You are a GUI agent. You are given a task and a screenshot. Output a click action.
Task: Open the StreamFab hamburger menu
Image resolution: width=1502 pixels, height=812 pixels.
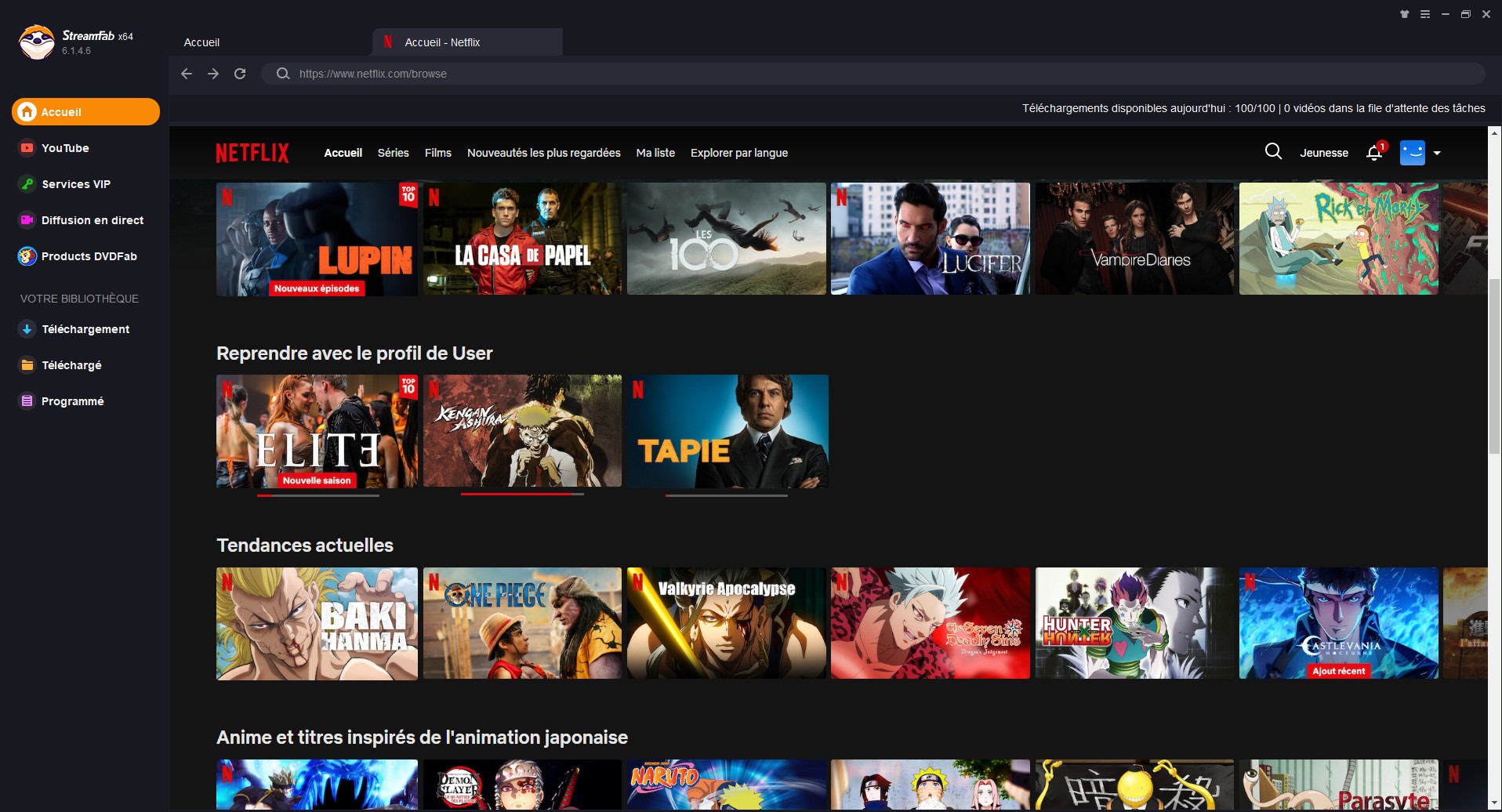(1425, 14)
